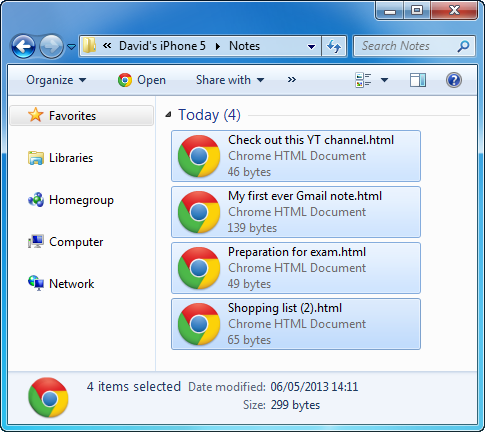Click the Network globe icon
Image resolution: width=485 pixels, height=432 pixels.
(x=36, y=283)
